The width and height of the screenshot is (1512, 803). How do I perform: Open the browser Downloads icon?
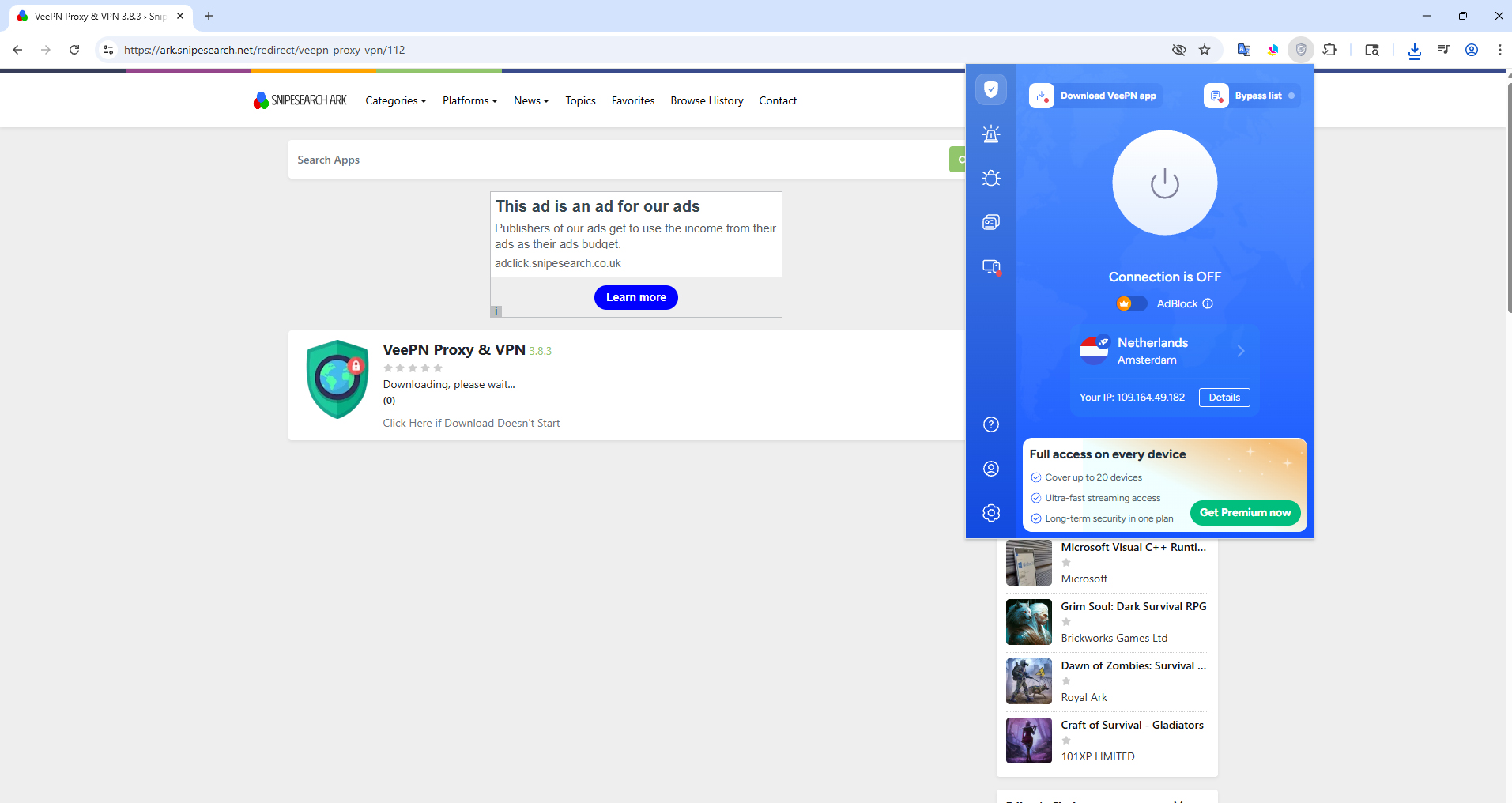tap(1415, 50)
